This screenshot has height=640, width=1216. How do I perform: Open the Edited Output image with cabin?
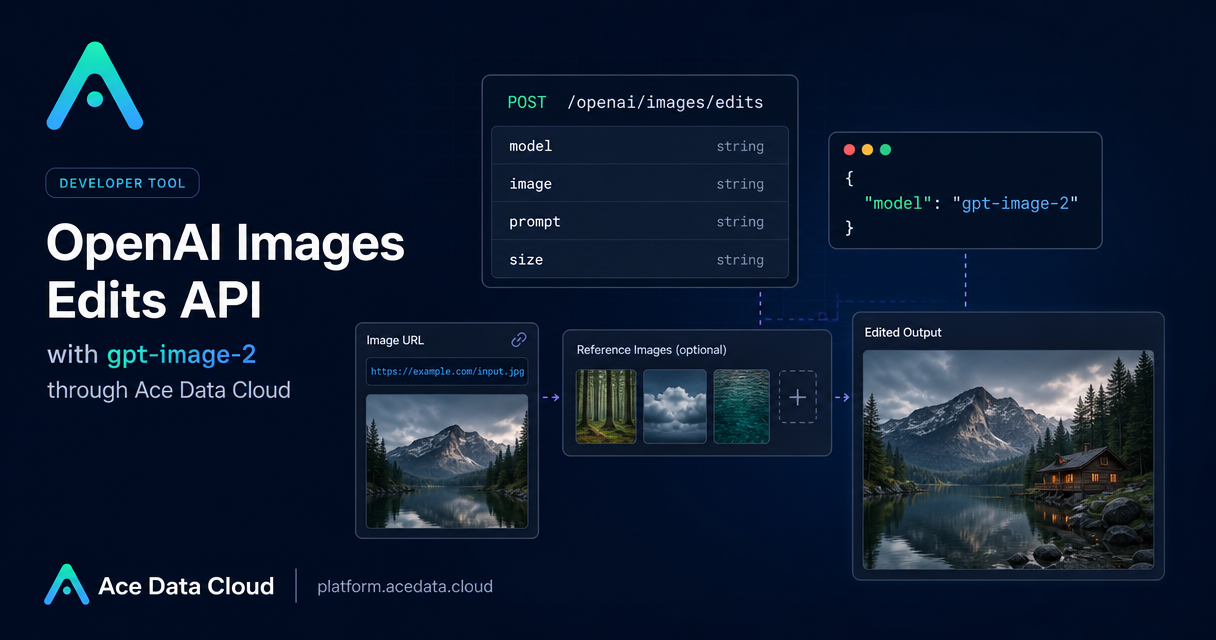tap(1008, 459)
